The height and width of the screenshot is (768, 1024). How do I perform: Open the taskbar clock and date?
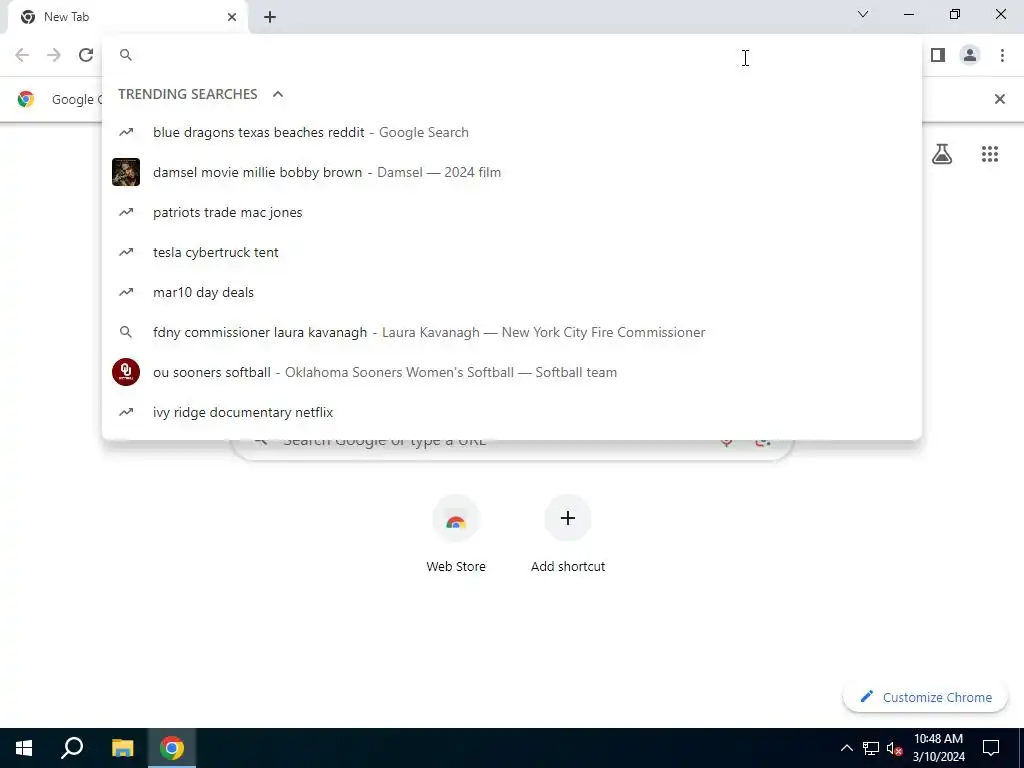[x=938, y=748]
